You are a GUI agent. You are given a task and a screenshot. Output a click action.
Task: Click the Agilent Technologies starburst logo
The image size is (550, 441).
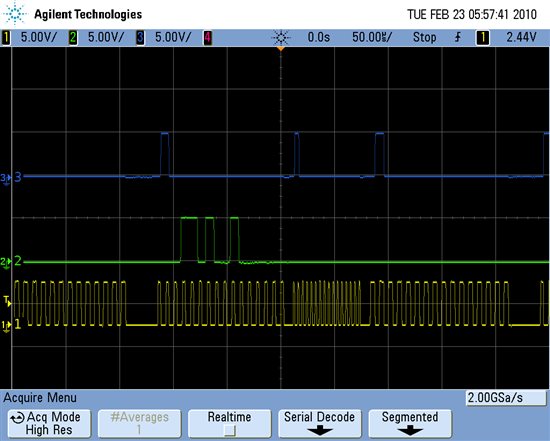click(x=15, y=14)
